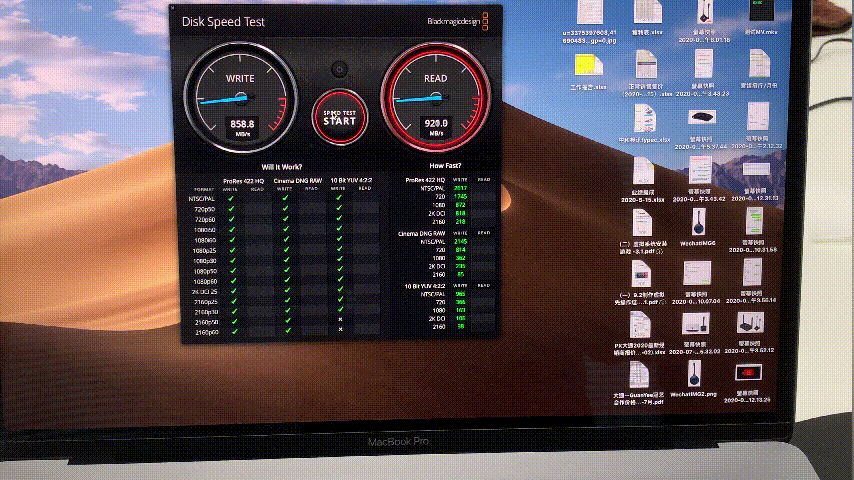Viewport: 854px width, 480px height.
Task: Click the How Fast? heading
Action: (445, 166)
